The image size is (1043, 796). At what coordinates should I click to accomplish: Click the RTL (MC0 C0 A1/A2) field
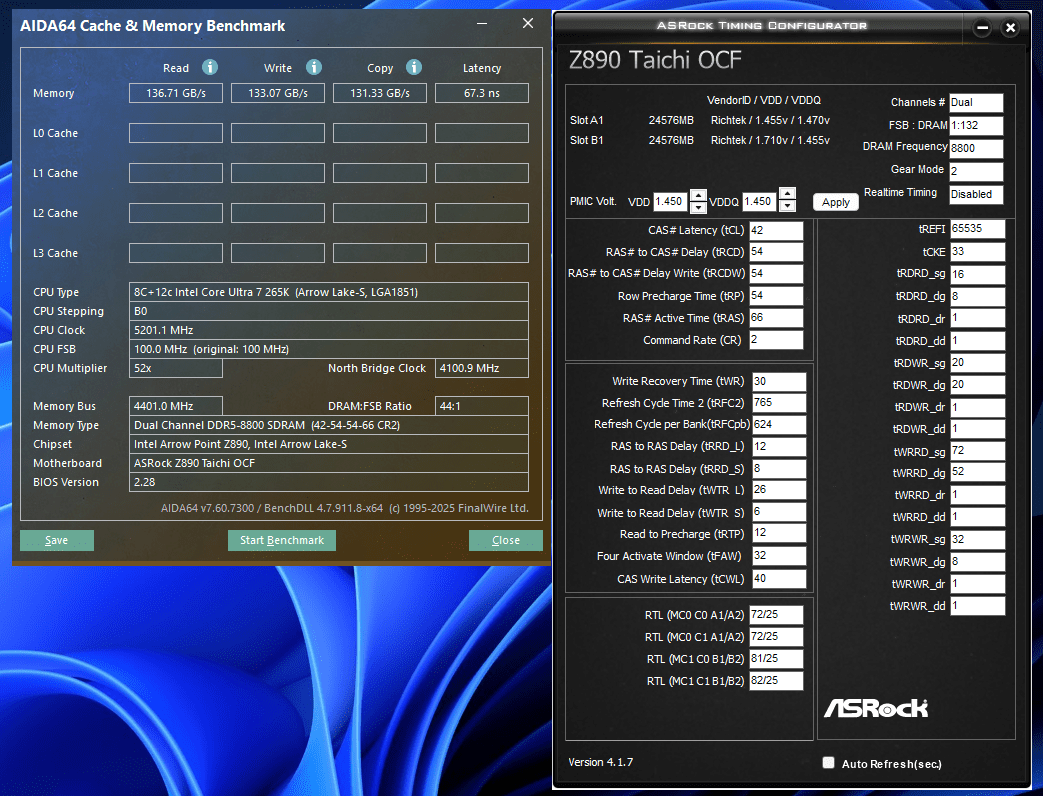(776, 615)
